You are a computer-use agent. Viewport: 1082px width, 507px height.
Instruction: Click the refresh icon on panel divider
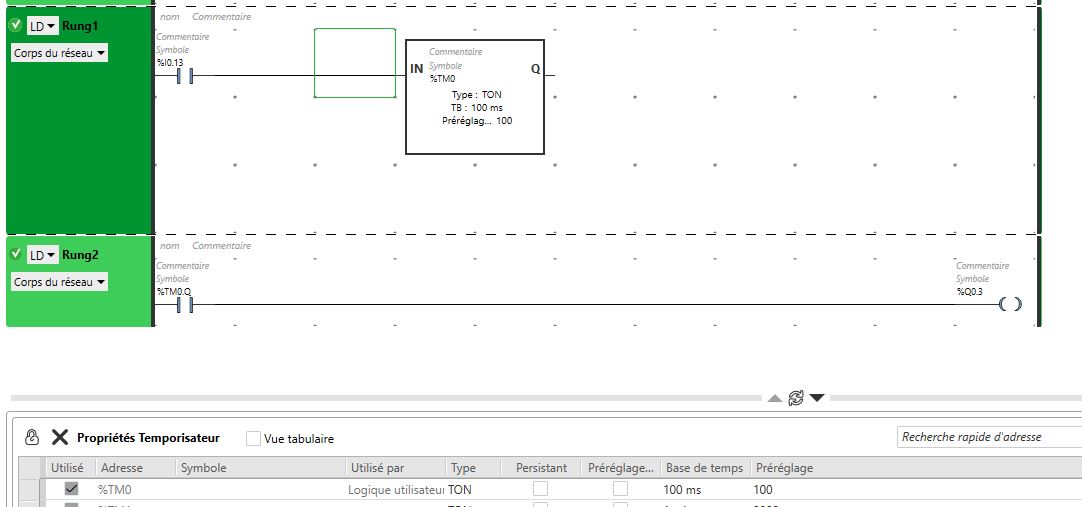click(x=796, y=398)
